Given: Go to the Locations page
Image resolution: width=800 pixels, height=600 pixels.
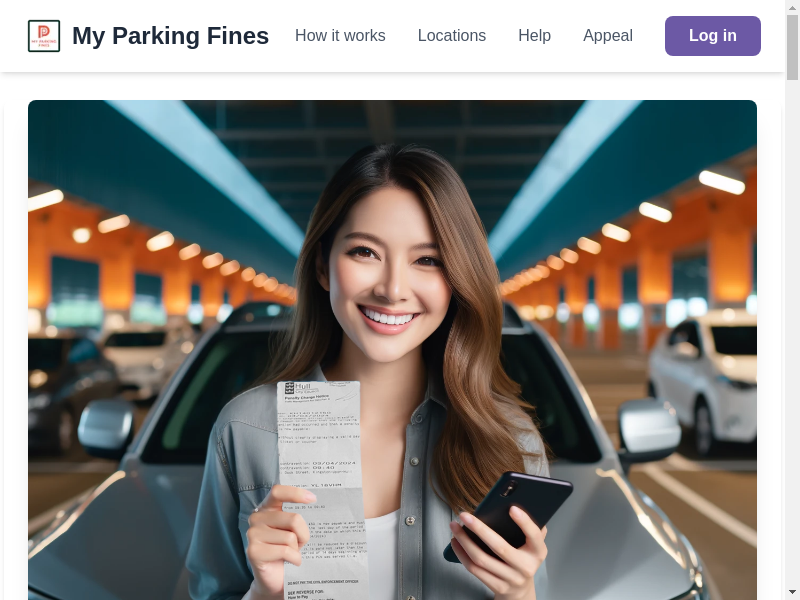Looking at the screenshot, I should pyautogui.click(x=452, y=36).
